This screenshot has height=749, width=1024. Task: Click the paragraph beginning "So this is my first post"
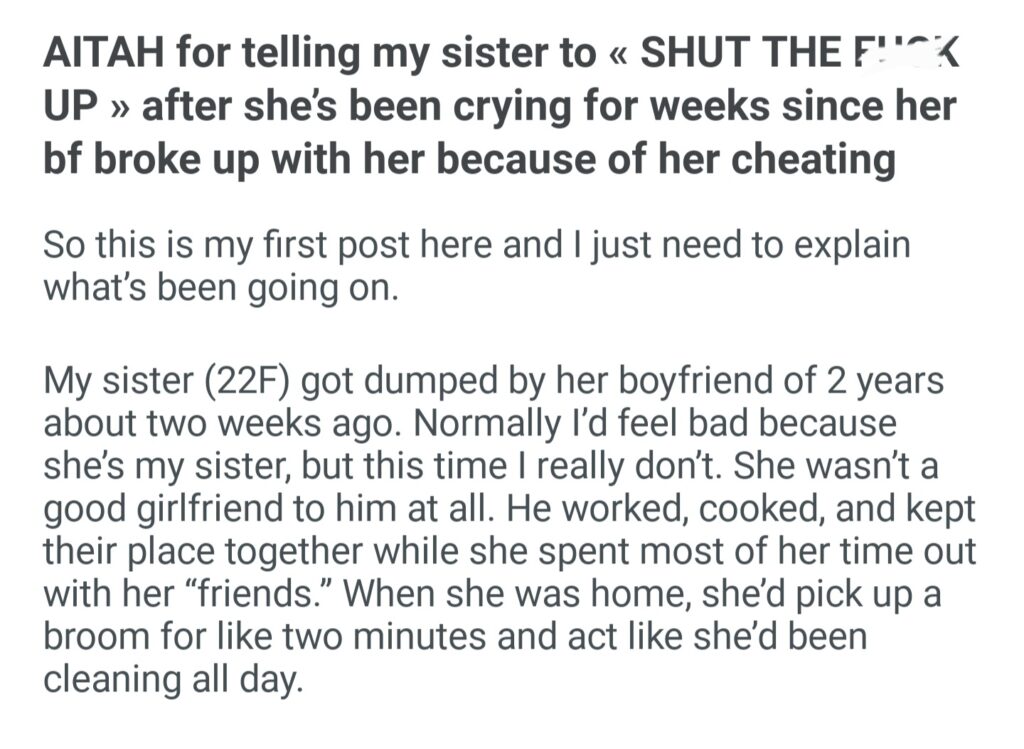click(x=478, y=265)
